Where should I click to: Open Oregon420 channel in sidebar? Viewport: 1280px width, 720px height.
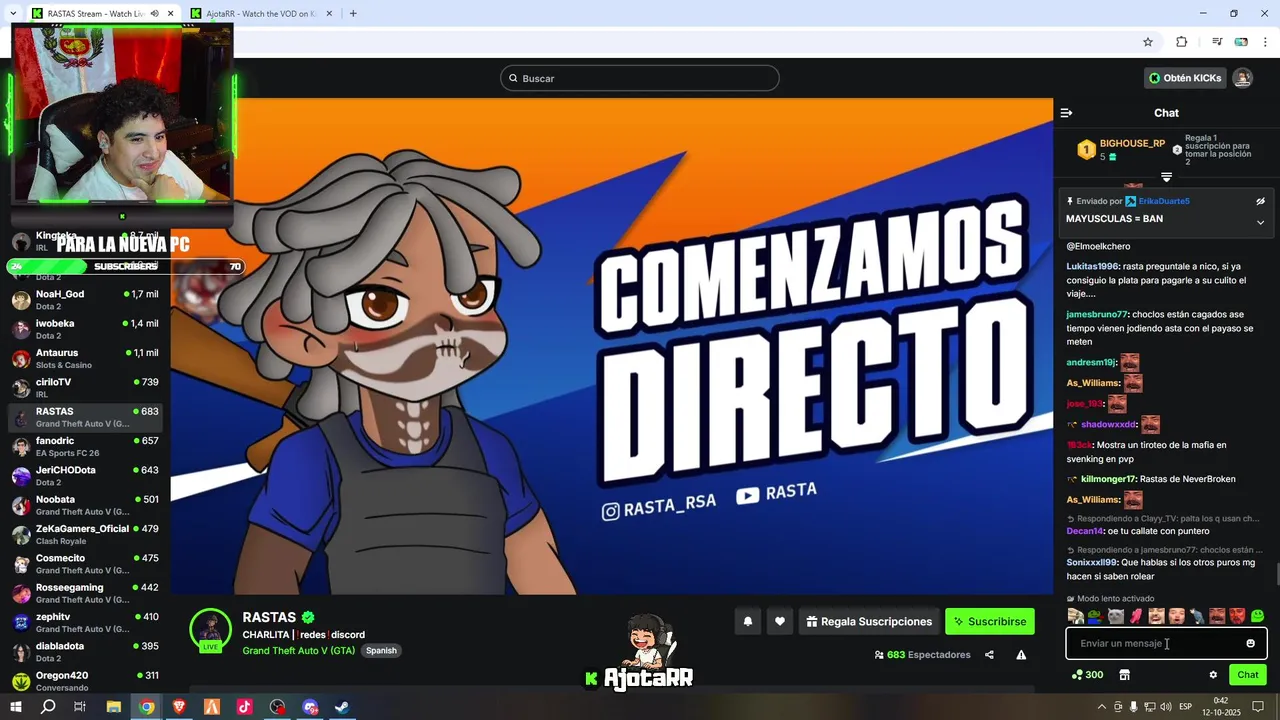pyautogui.click(x=85, y=680)
